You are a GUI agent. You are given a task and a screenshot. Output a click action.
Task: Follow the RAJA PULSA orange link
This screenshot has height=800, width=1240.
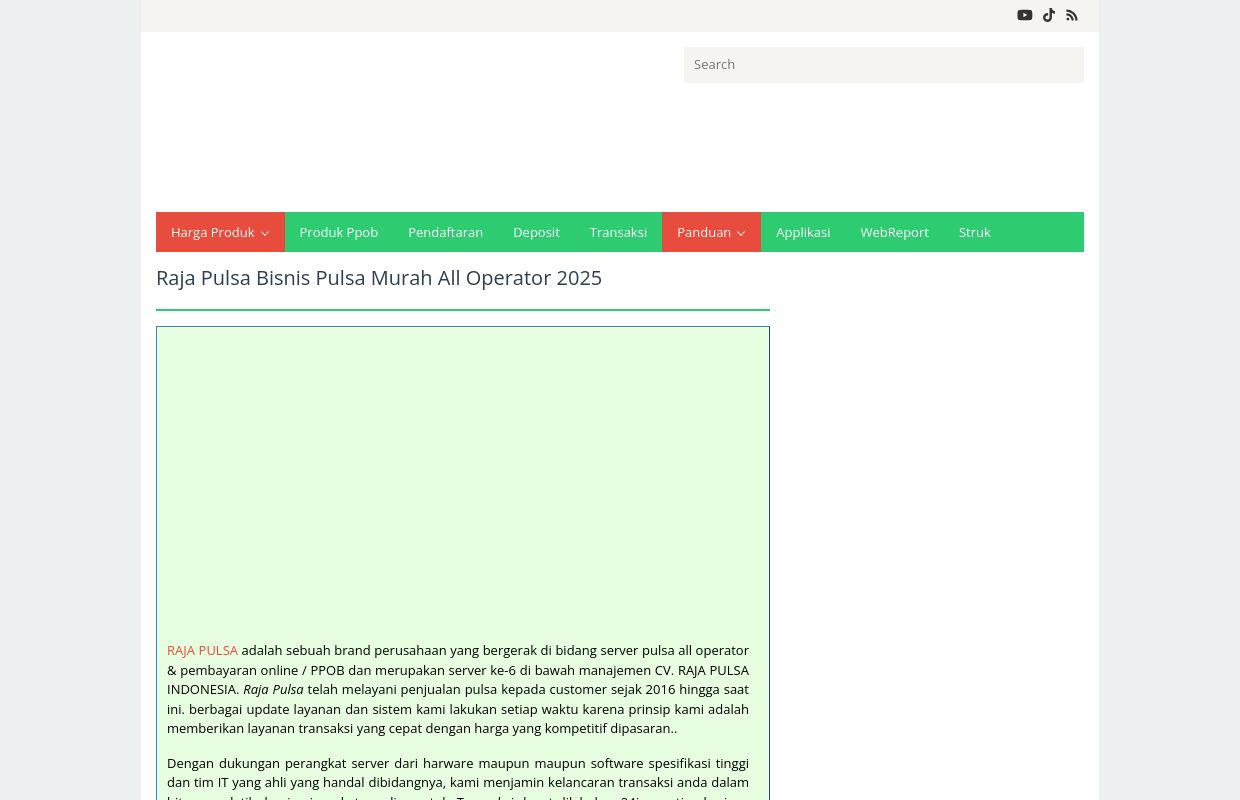click(202, 650)
